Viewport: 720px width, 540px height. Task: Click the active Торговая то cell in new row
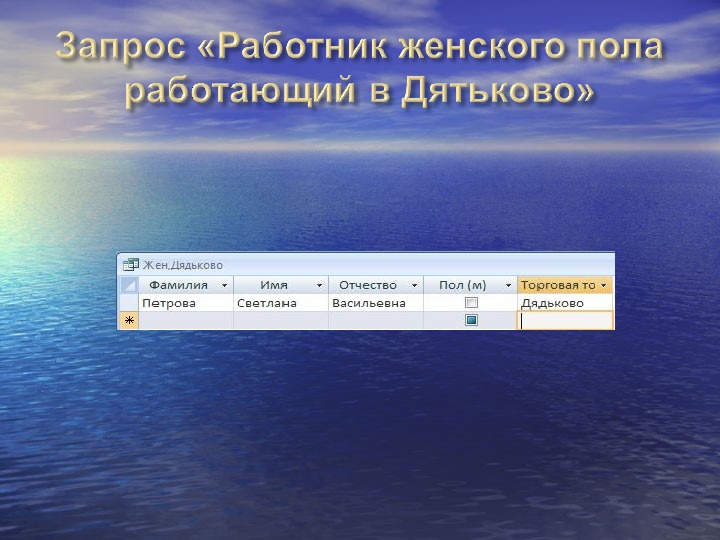coord(565,321)
